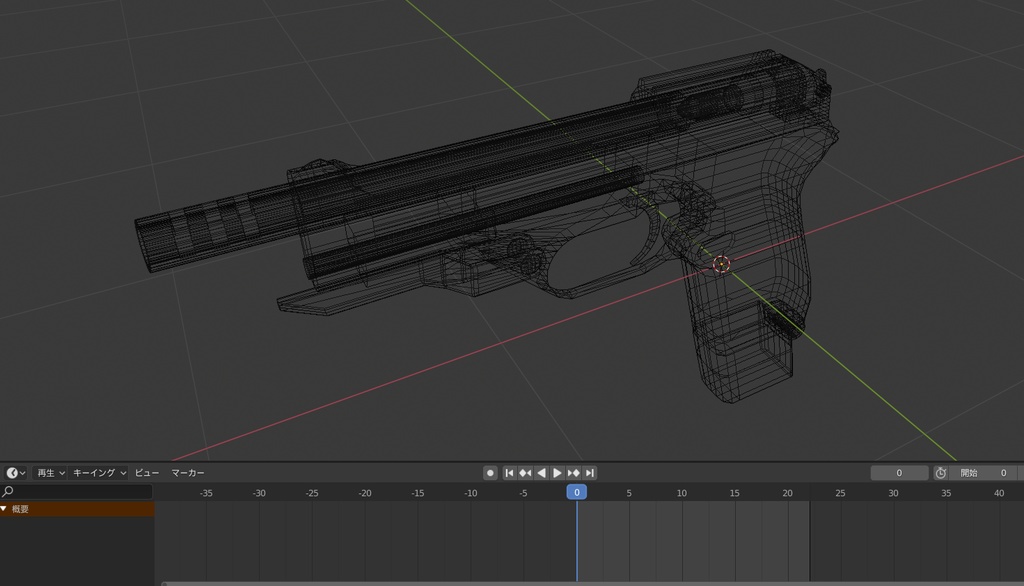1024x586 pixels.
Task: Click the channel search magnifying glass icon
Action: click(x=8, y=492)
